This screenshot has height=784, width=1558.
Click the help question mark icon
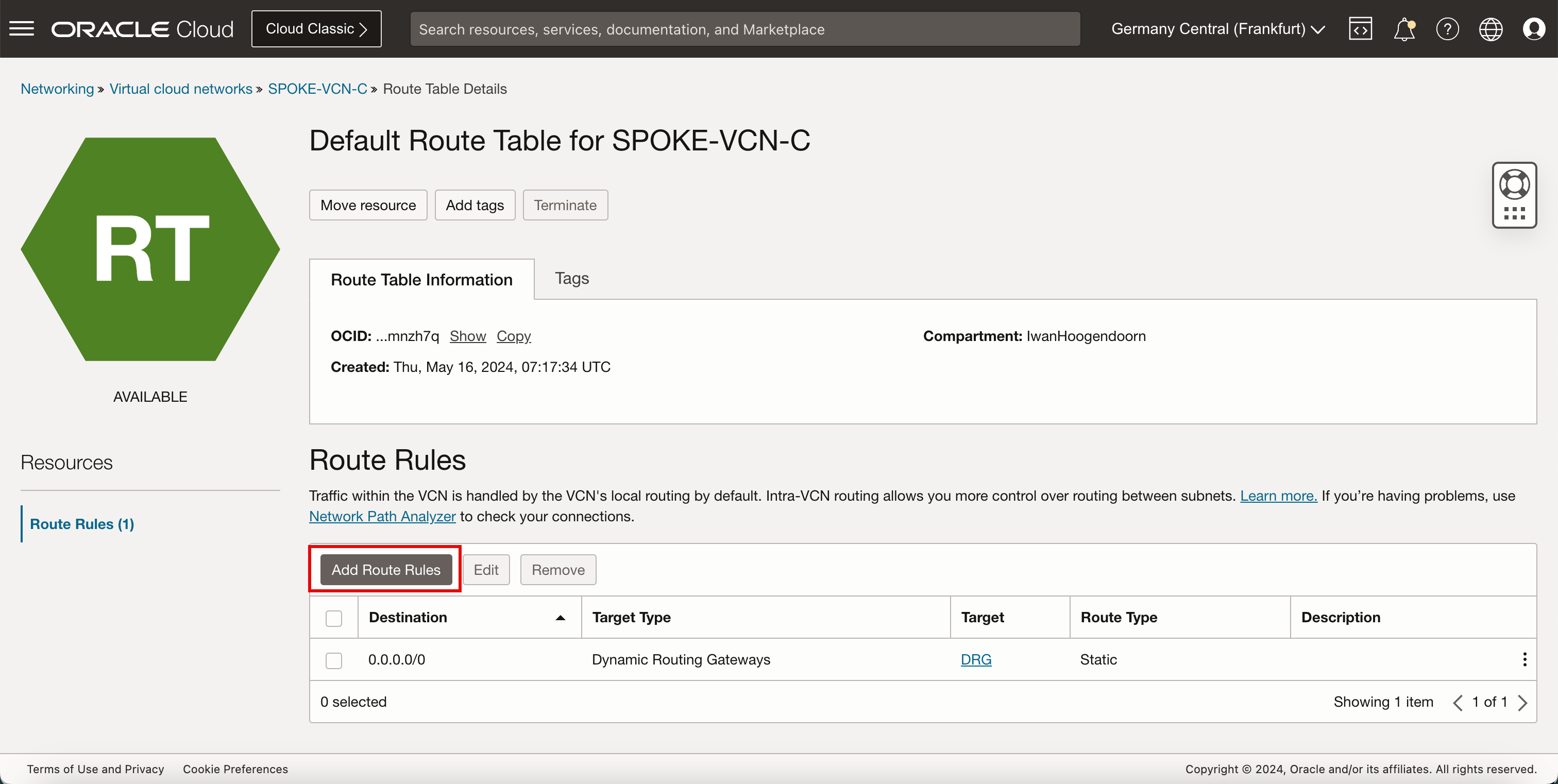click(1447, 29)
